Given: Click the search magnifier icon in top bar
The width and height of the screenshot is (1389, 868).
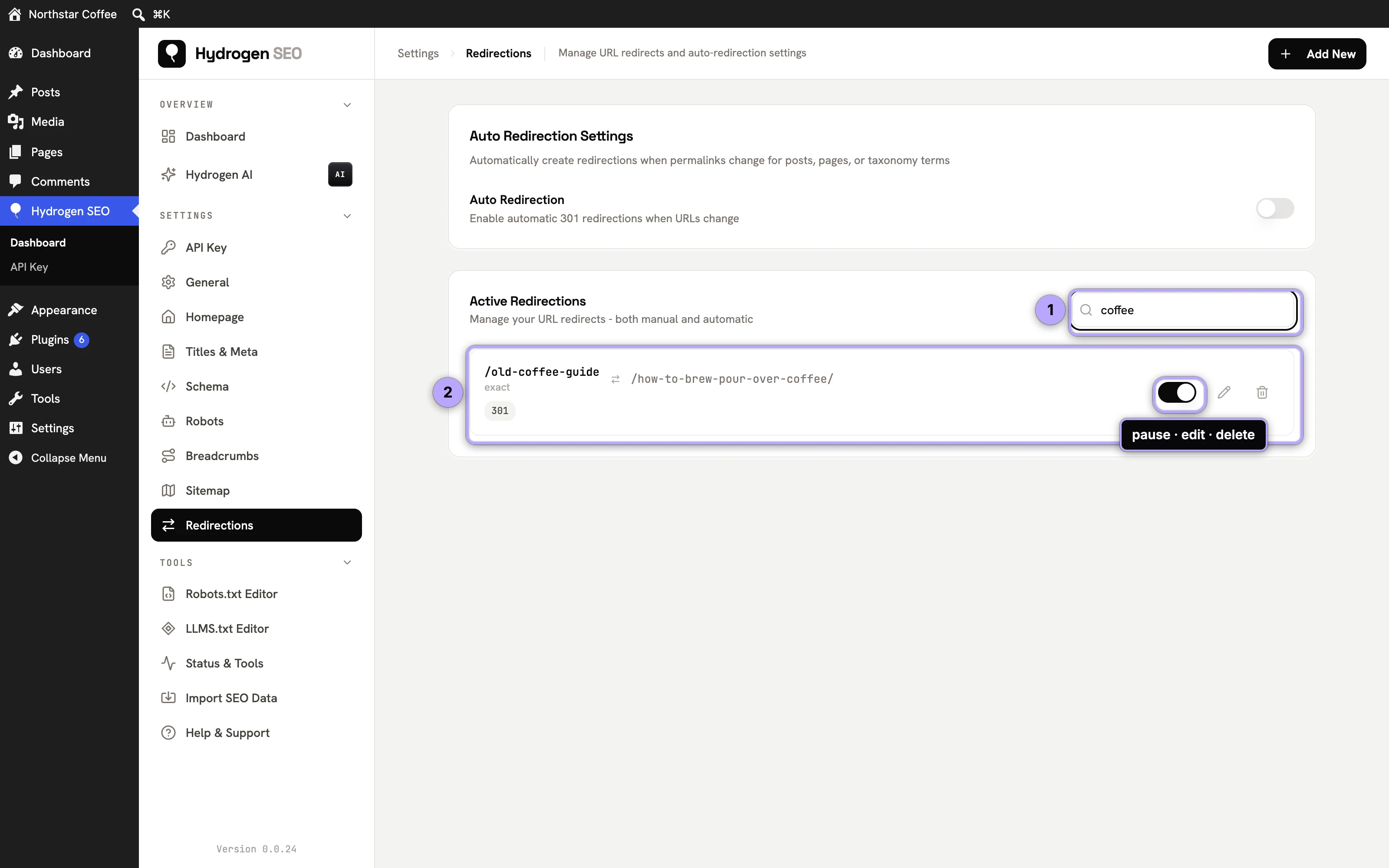Looking at the screenshot, I should click(138, 14).
